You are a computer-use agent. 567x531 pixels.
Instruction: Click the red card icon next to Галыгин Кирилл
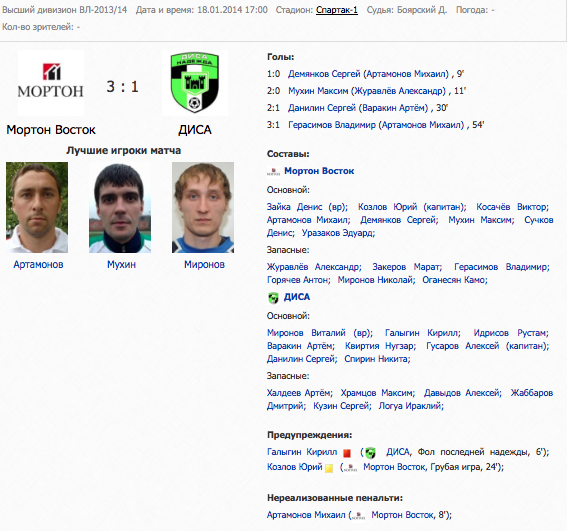pyautogui.click(x=347, y=453)
